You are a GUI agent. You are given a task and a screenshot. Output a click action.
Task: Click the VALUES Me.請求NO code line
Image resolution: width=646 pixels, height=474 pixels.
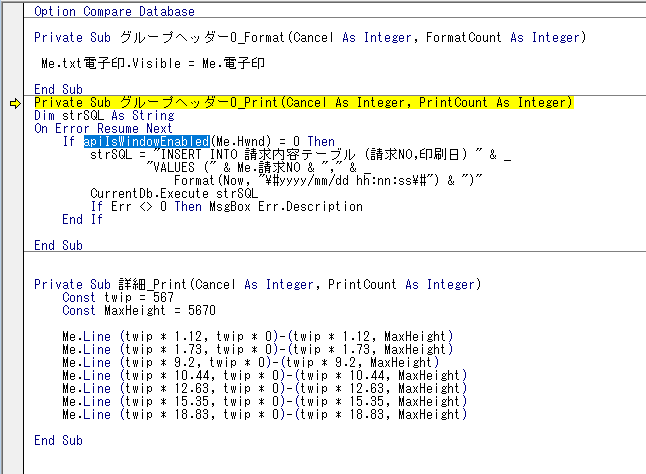258,168
